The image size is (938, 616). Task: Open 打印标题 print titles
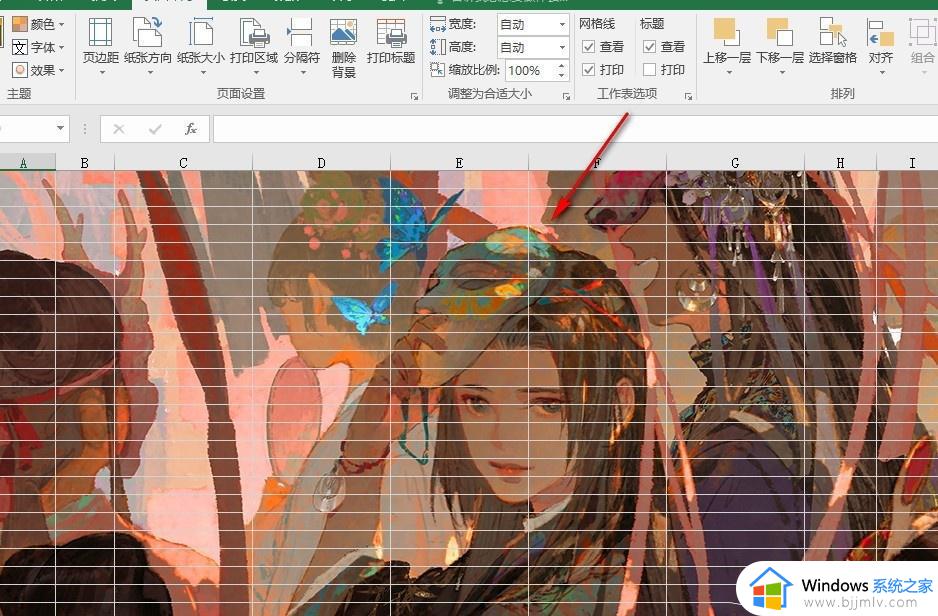391,41
